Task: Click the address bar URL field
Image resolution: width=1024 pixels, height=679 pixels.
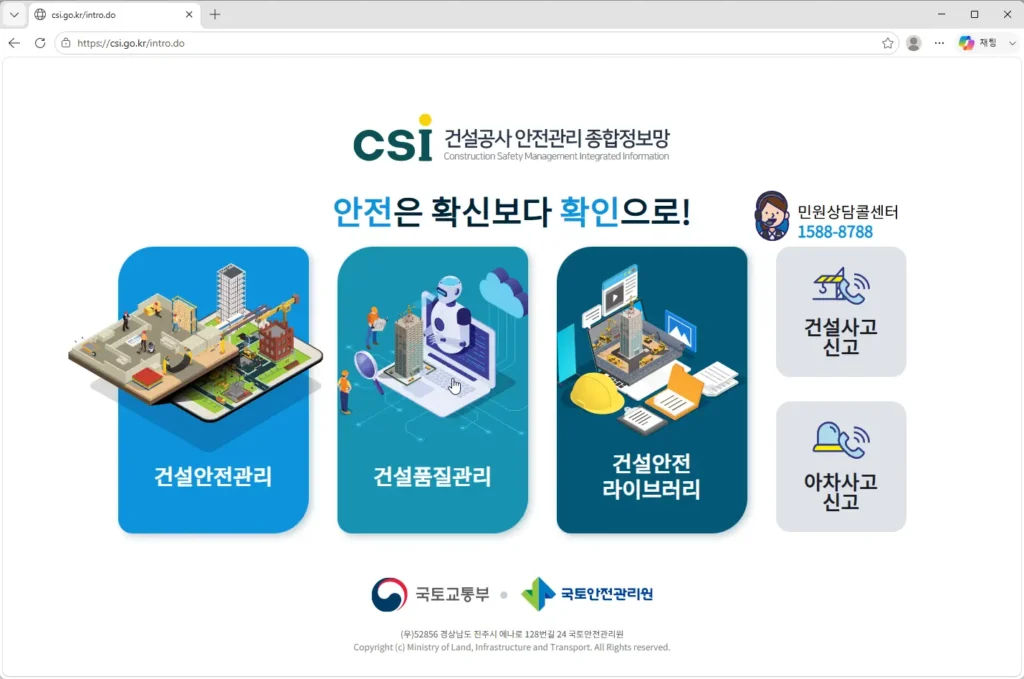Action: (475, 43)
